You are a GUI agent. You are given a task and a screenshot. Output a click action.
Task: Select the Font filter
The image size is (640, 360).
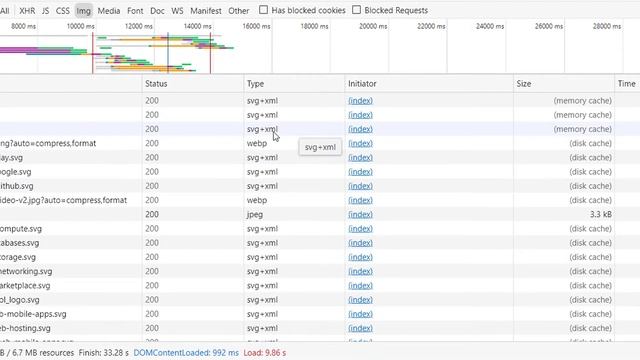[135, 11]
